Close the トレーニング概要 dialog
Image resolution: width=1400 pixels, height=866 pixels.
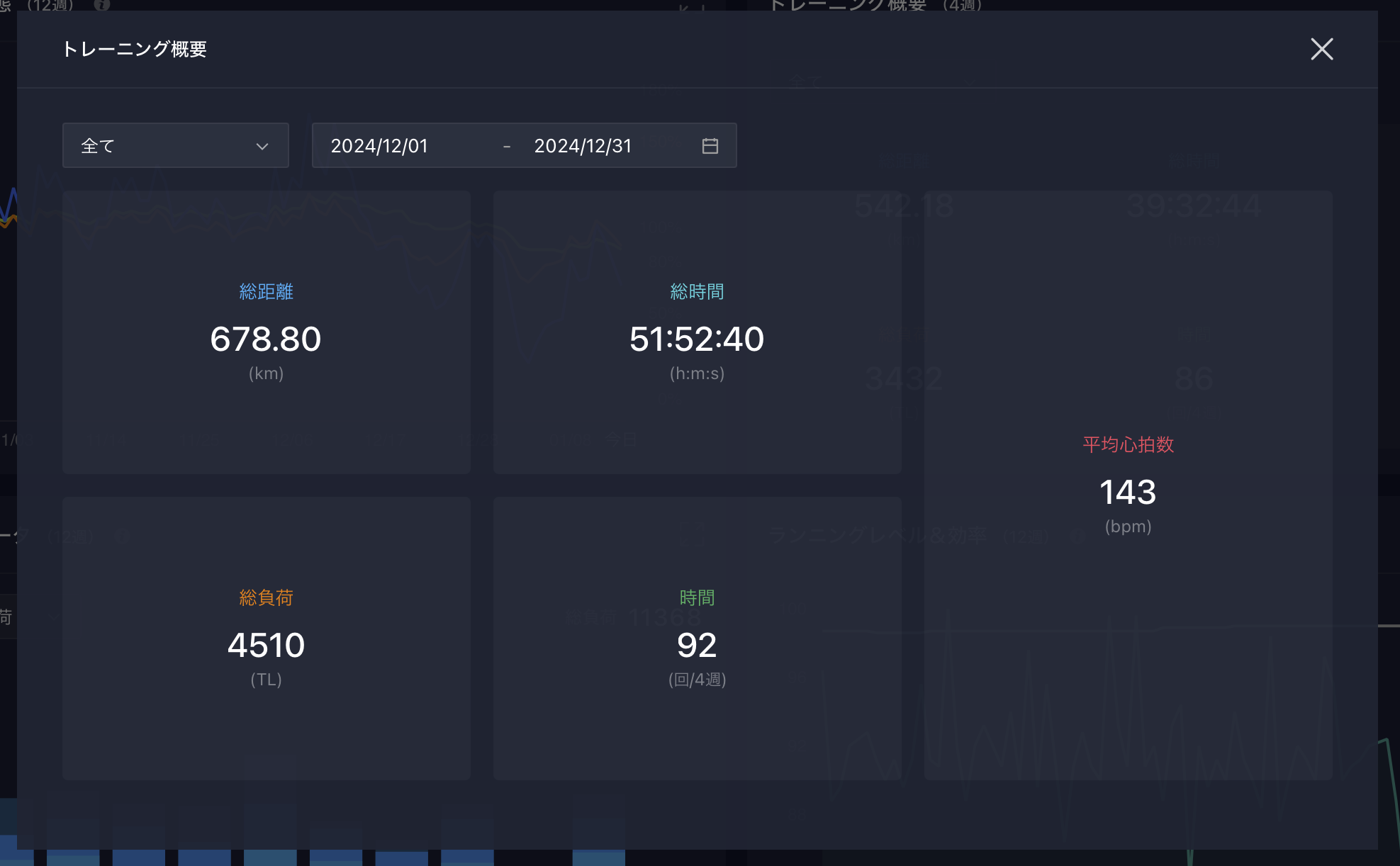(x=1321, y=50)
